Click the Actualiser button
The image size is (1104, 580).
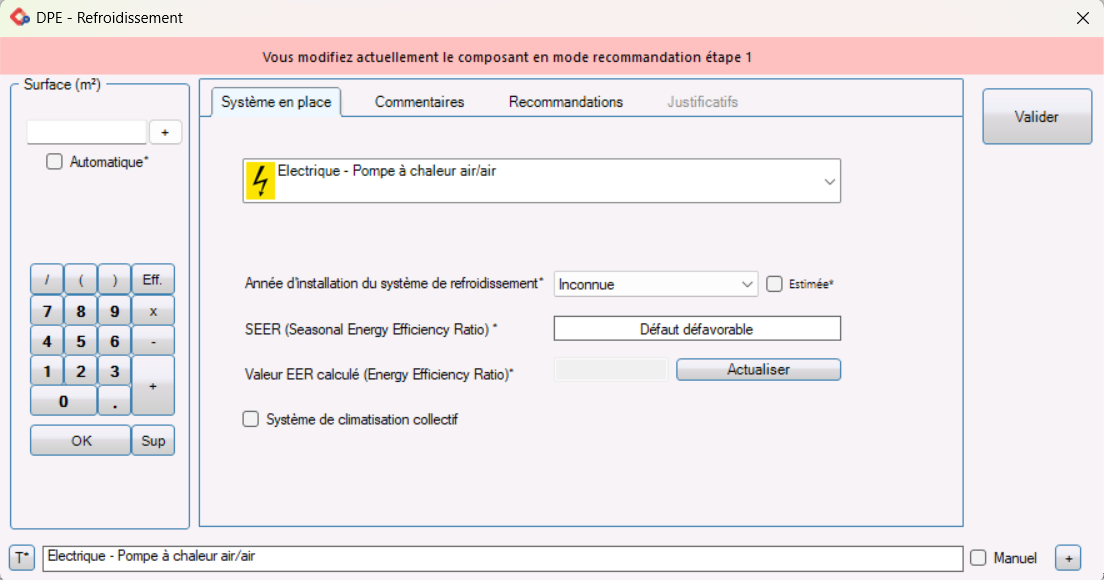tap(758, 370)
